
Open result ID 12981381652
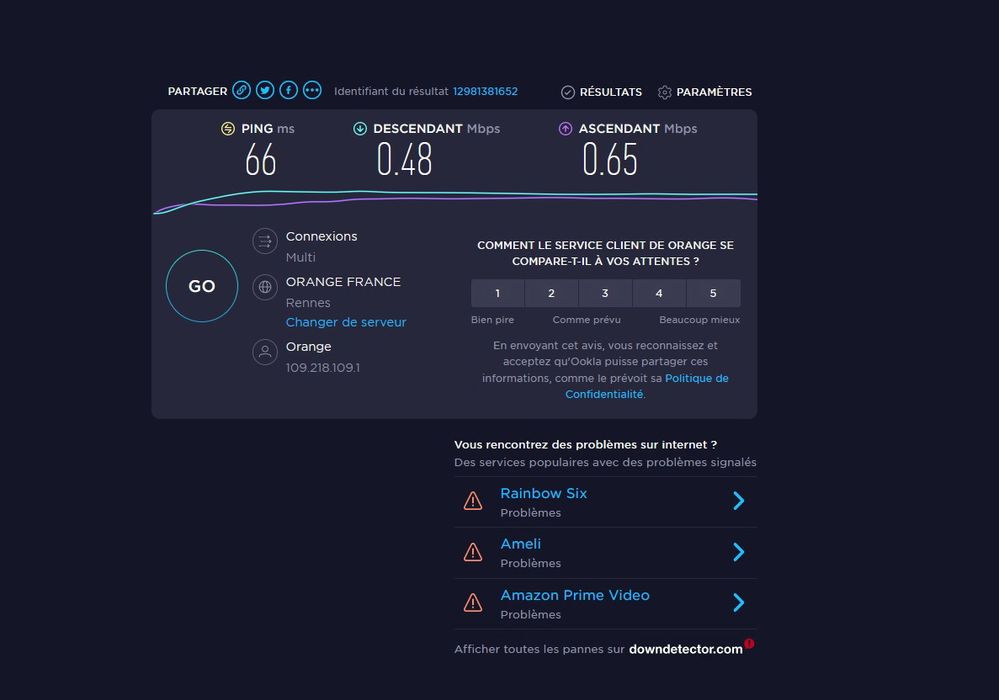[x=485, y=91]
